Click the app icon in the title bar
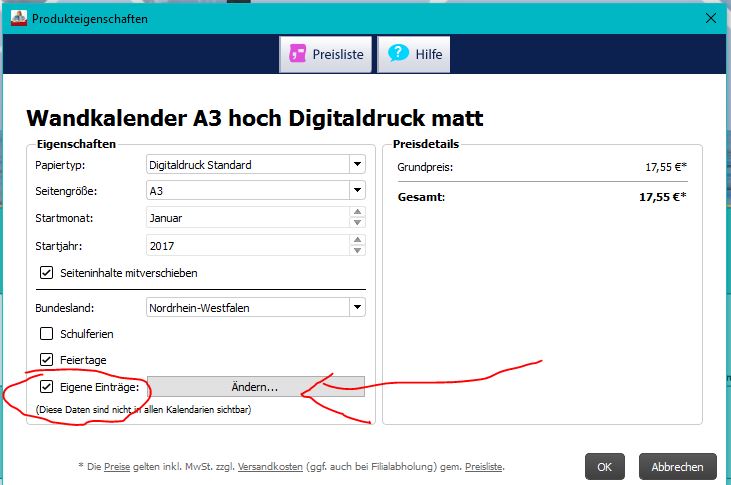Viewport: 731px width, 485px height. 19,18
